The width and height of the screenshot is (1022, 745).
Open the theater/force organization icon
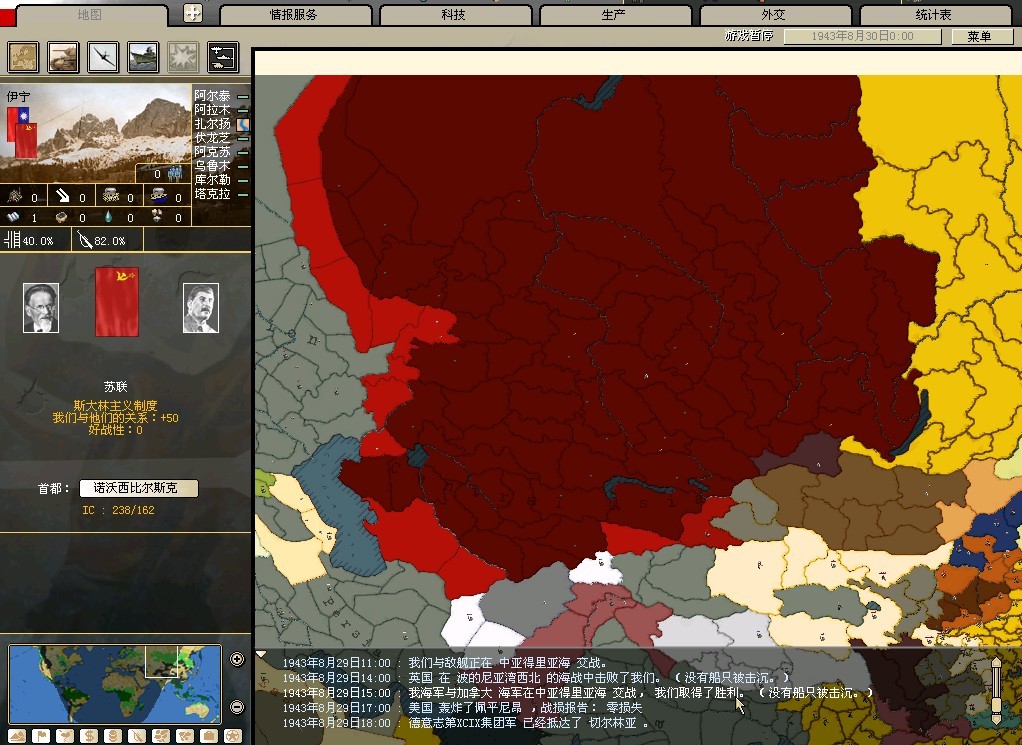point(223,57)
